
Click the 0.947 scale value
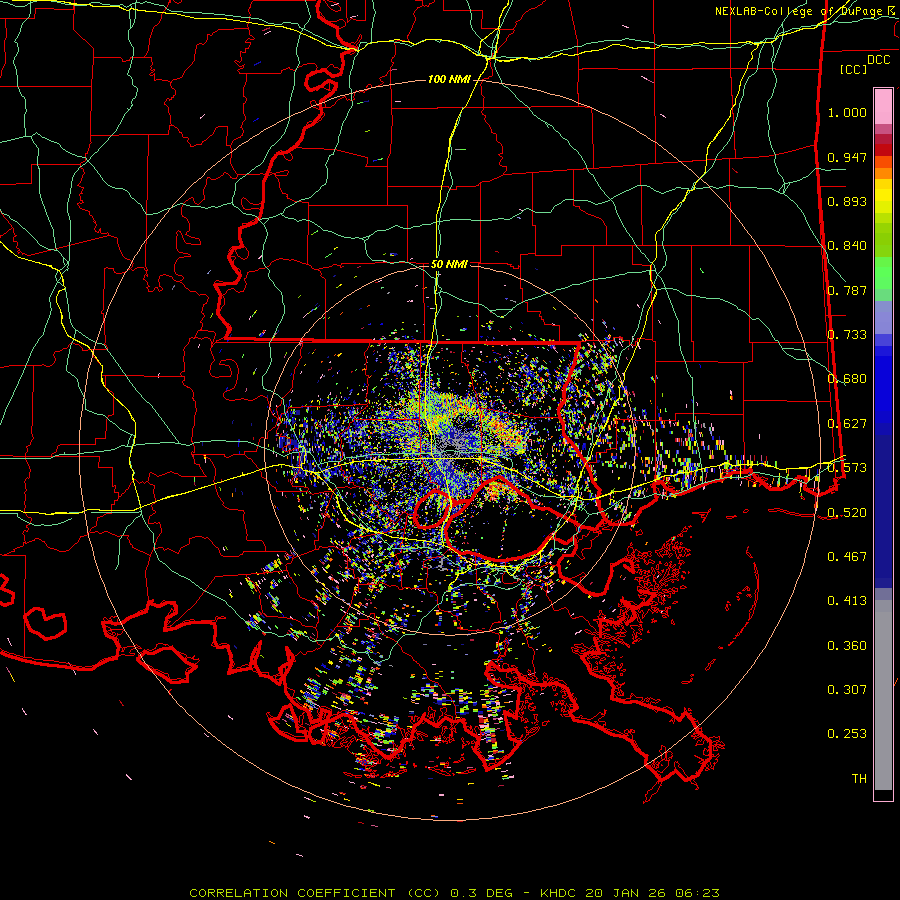click(847, 157)
